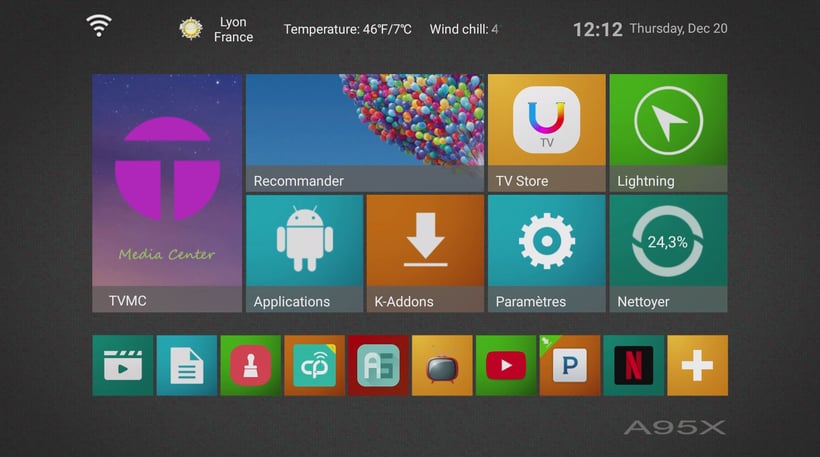
Task: Open the CP wireless cast shortcut
Action: pyautogui.click(x=314, y=365)
